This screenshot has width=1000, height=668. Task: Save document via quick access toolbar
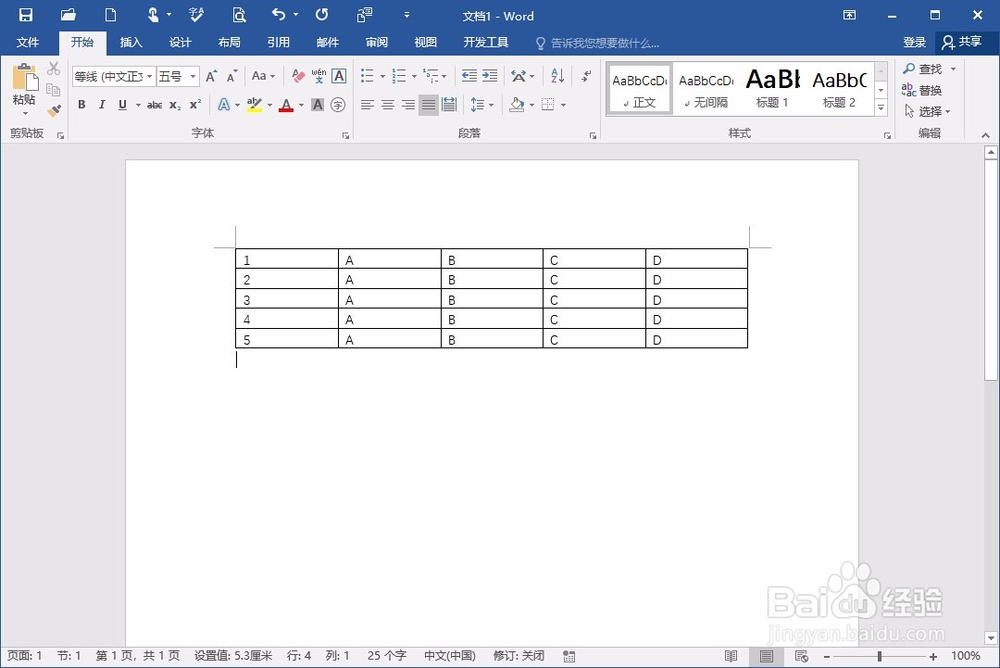[26, 15]
